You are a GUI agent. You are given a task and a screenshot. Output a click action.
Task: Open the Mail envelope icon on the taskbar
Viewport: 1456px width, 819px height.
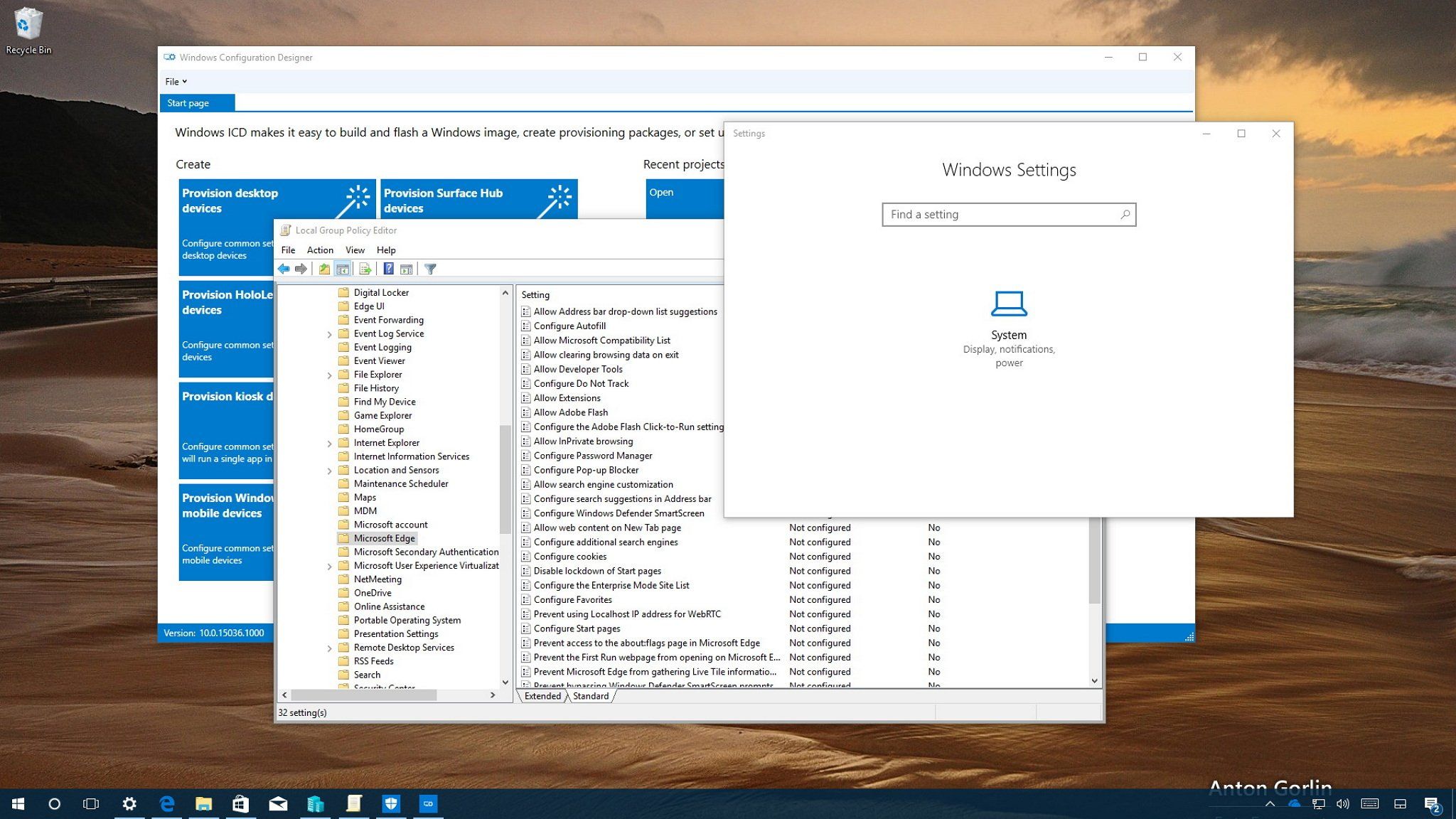click(x=278, y=804)
